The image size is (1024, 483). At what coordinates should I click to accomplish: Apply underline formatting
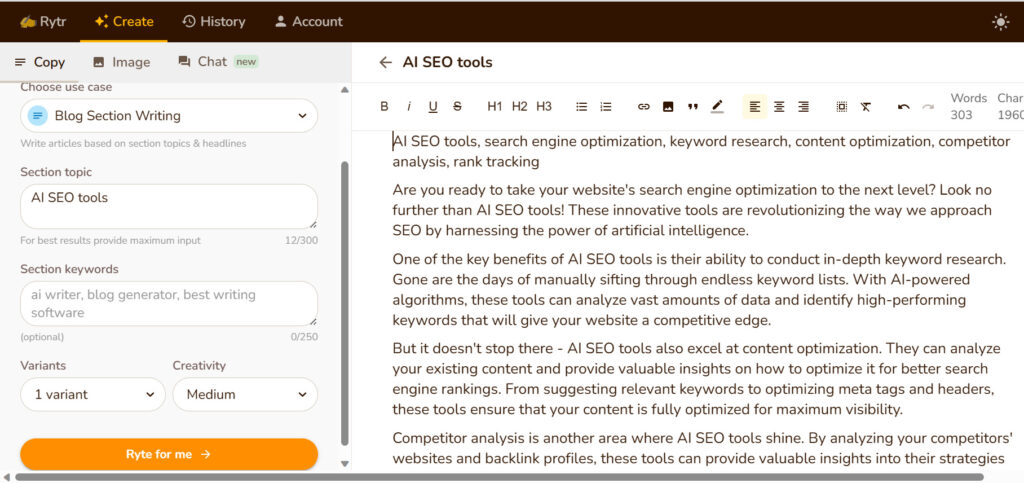point(433,106)
